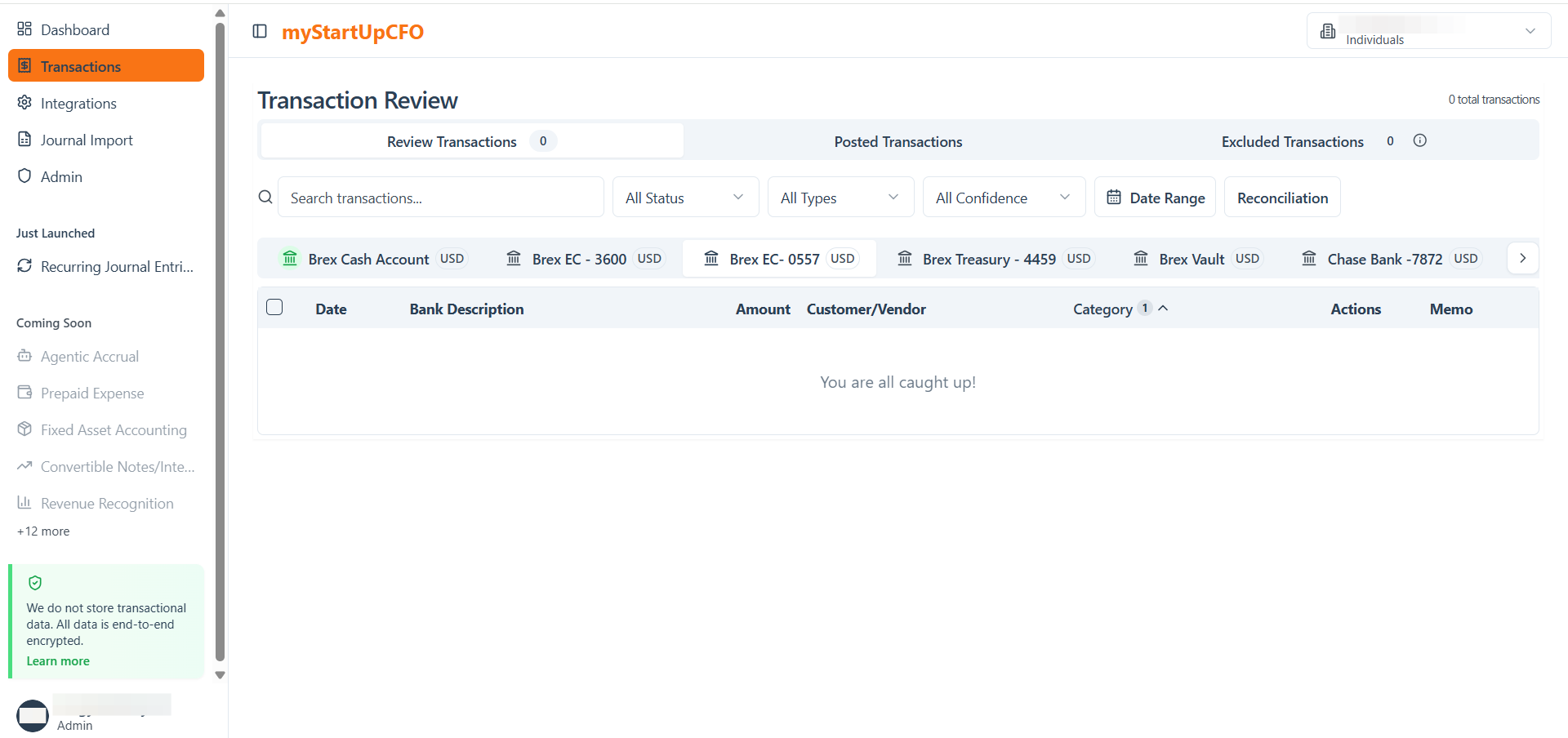The image size is (1568, 738).
Task: Select the Transactions sidebar item
Action: point(106,66)
